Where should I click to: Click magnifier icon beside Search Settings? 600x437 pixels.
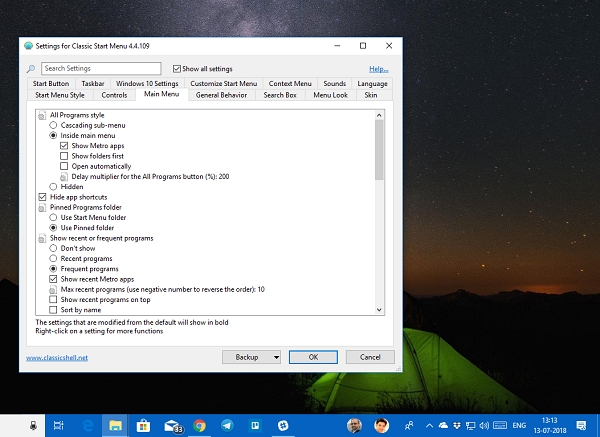point(31,69)
